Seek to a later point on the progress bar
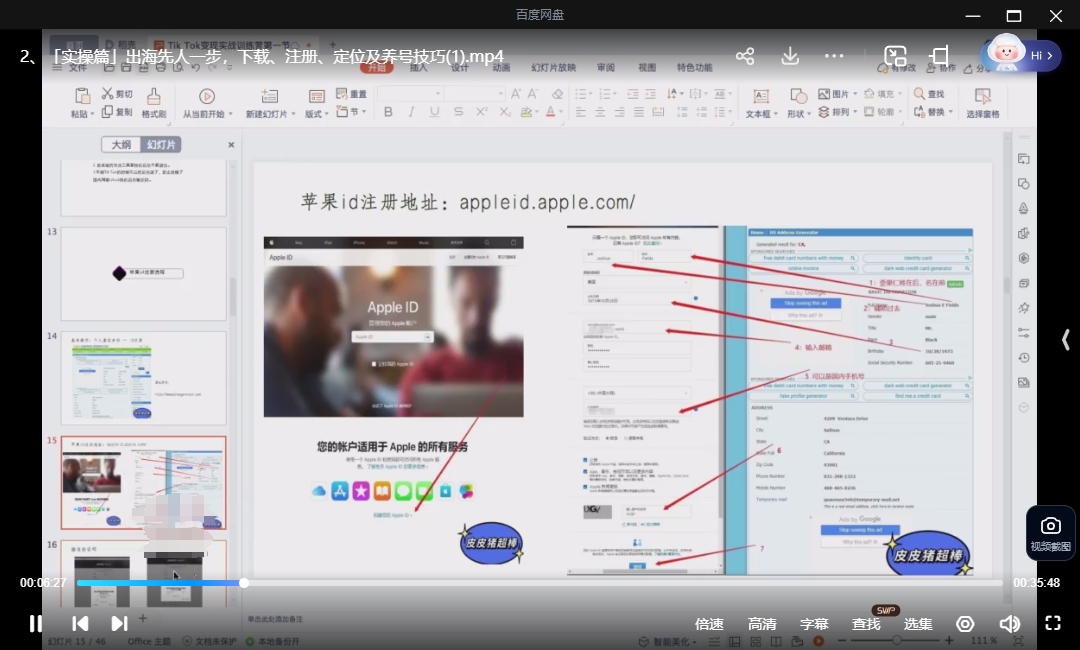The height and width of the screenshot is (650, 1080). (623, 583)
